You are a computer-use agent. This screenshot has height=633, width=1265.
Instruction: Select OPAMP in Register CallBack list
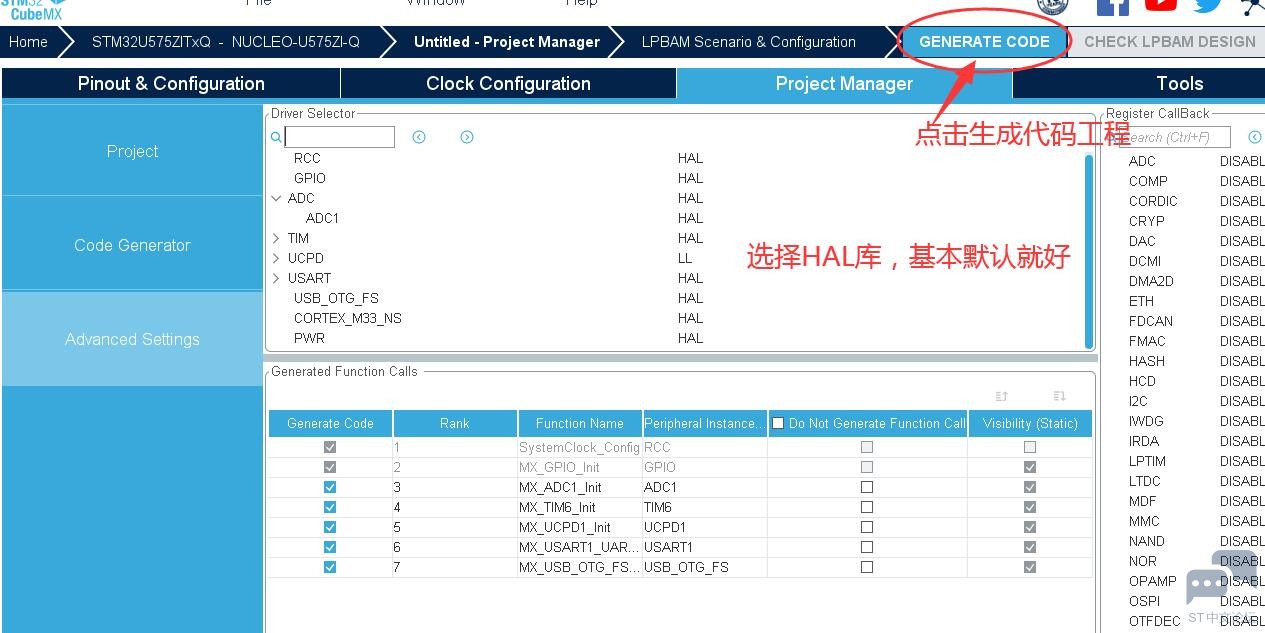[1153, 581]
